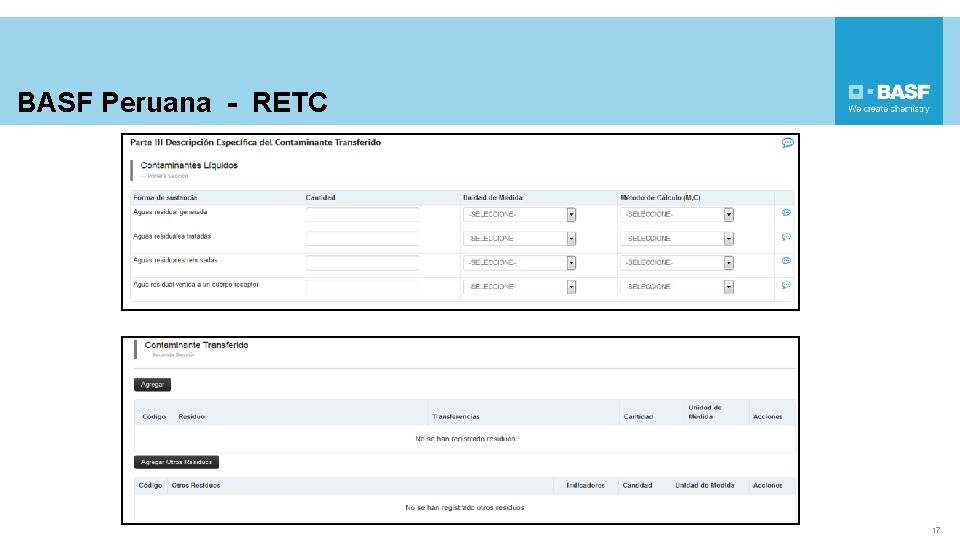Open Método de Cálculo dropdown for Aguas residuales tratadas
Image resolution: width=960 pixels, height=540 pixels.
(677, 238)
